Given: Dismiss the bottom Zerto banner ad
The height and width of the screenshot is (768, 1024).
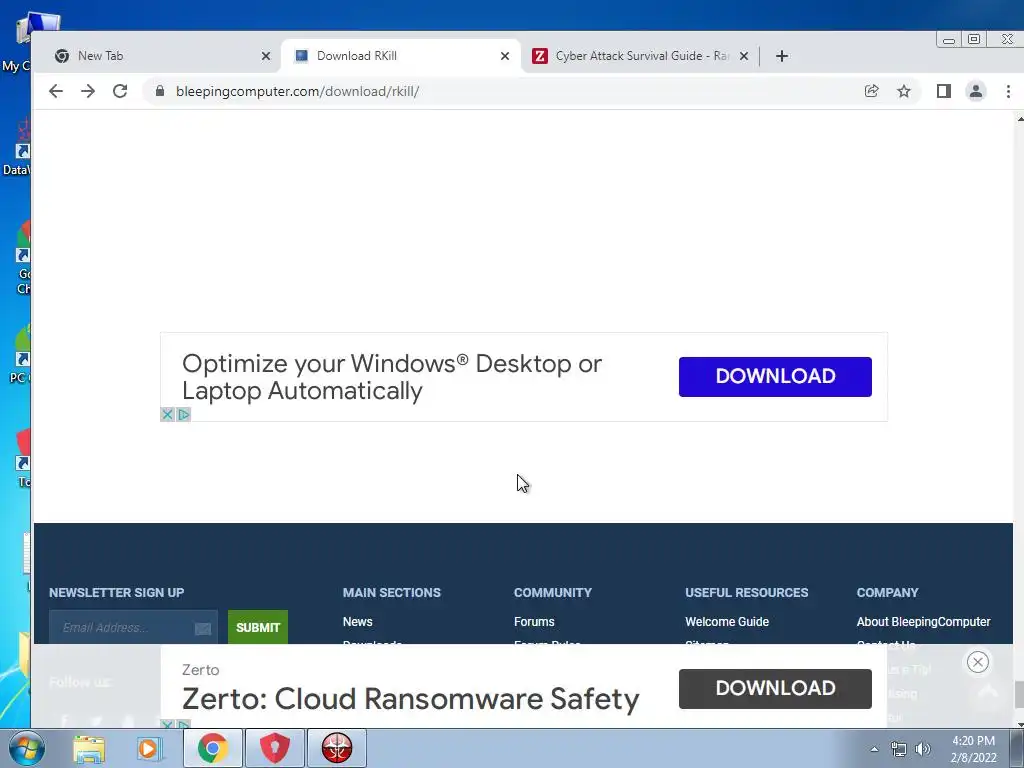Looking at the screenshot, I should click(x=978, y=662).
